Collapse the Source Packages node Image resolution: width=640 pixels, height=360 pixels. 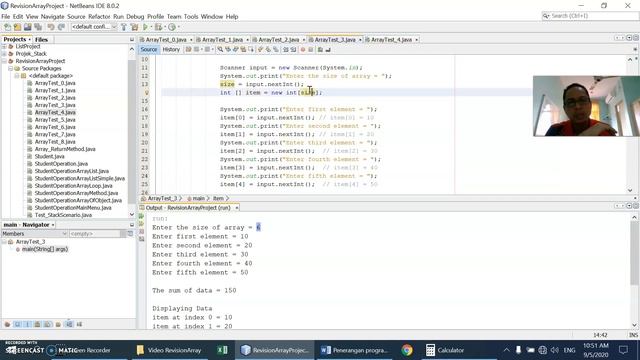coord(11,69)
